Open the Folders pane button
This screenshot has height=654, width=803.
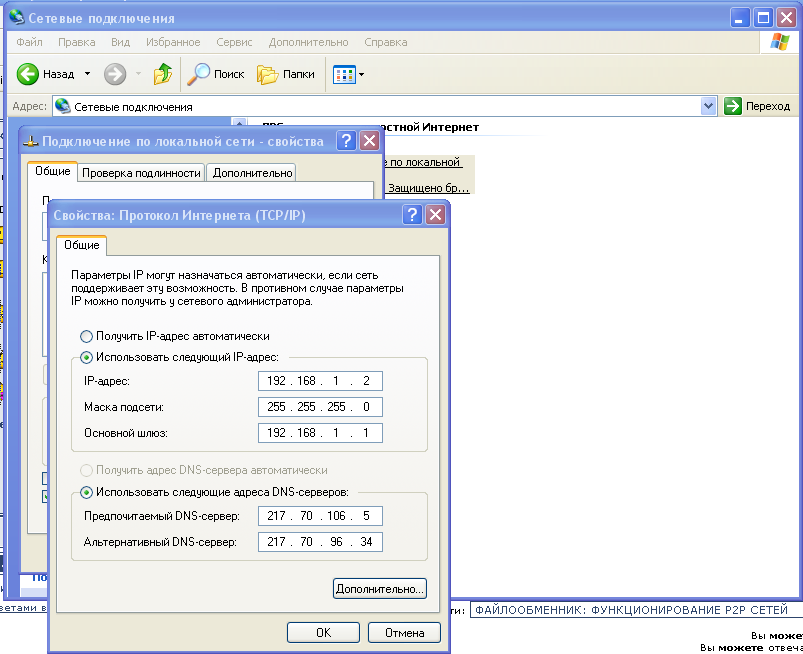[x=286, y=74]
